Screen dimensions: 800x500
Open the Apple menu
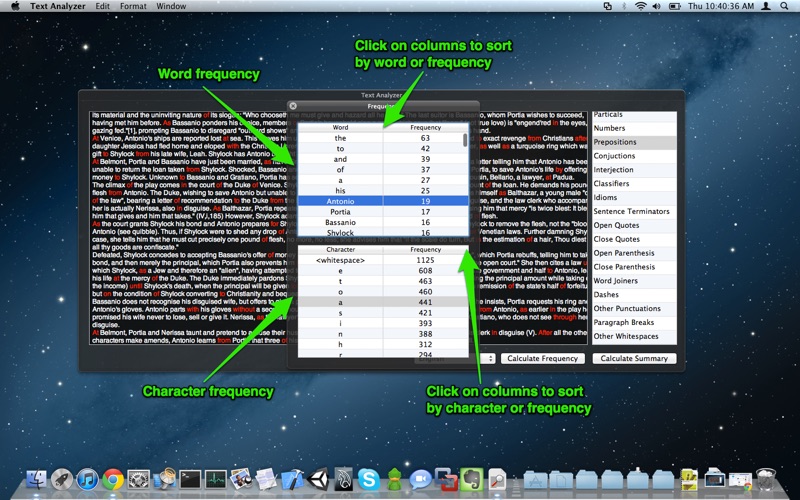pos(15,6)
